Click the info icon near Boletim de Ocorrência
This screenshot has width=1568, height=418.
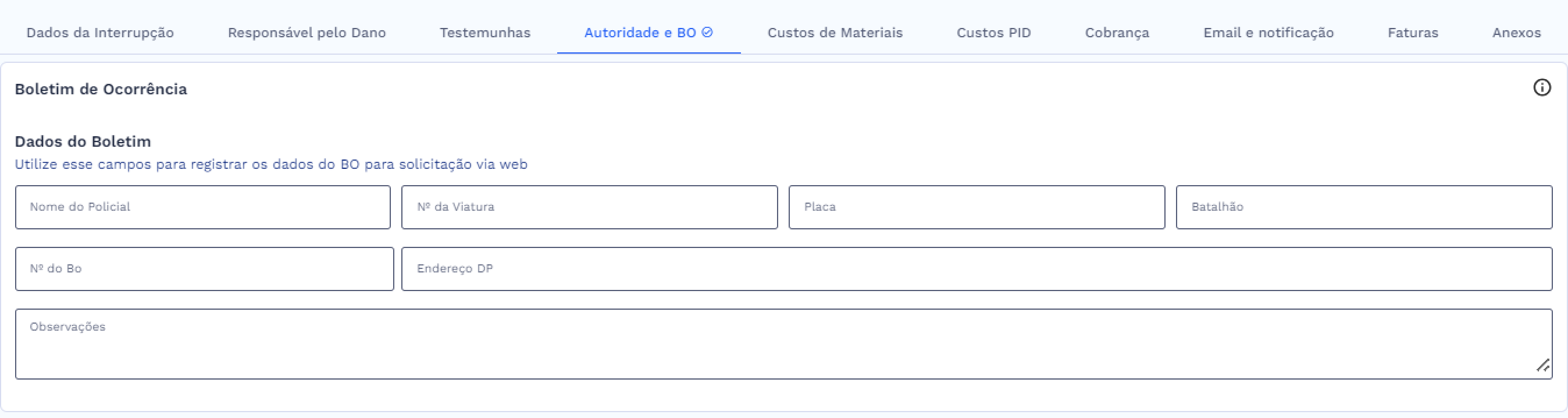tap(1543, 88)
